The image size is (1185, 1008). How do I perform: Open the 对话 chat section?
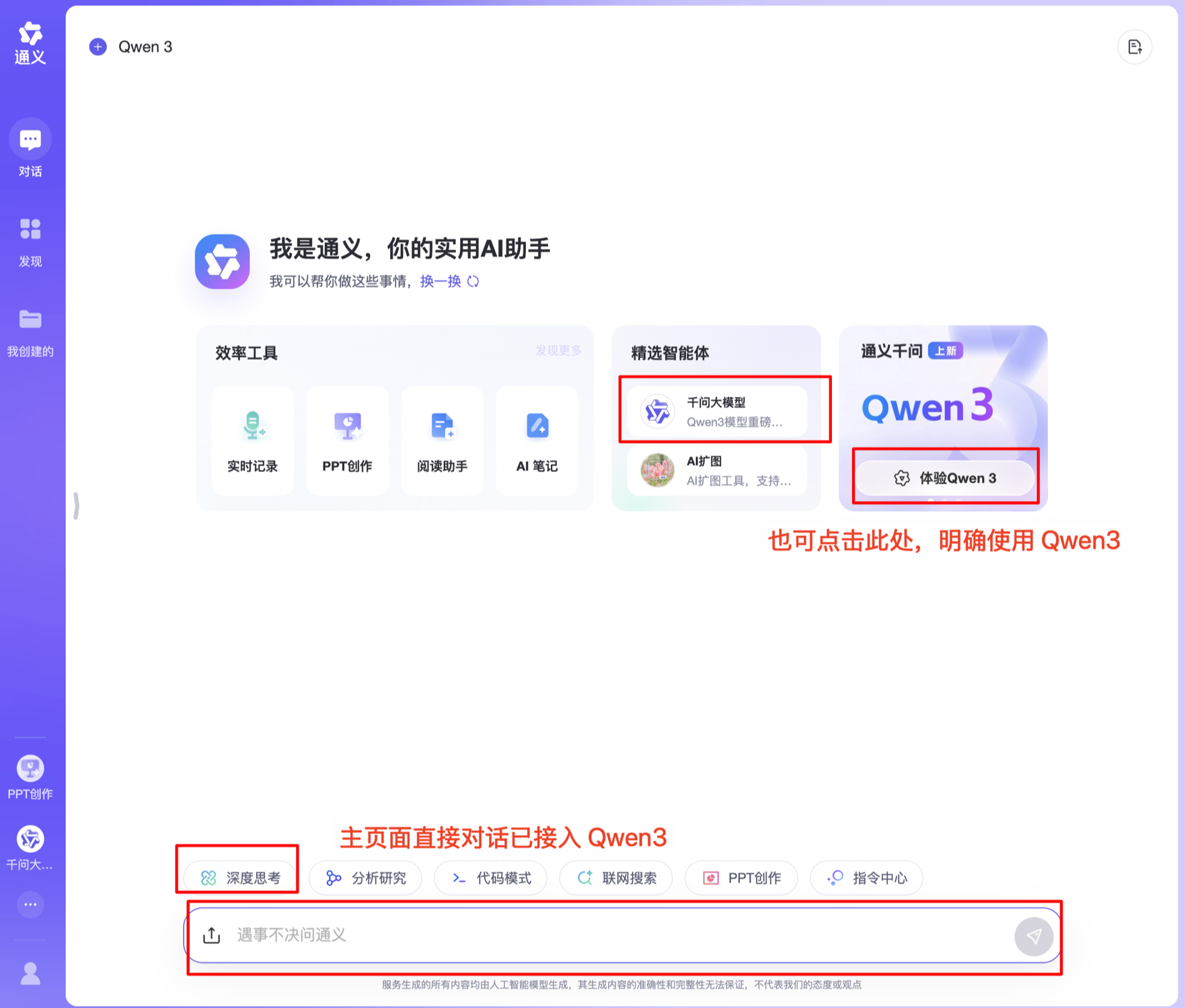(x=30, y=149)
